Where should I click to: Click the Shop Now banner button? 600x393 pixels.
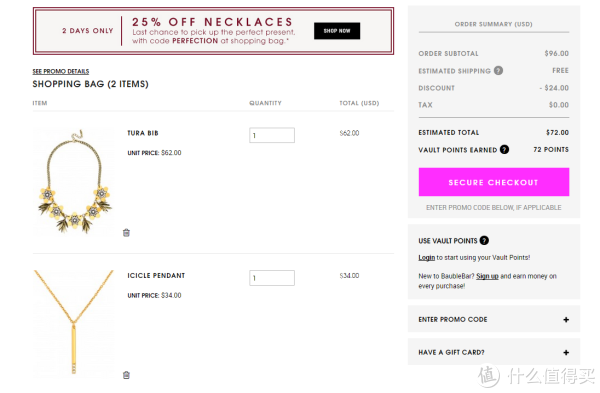tap(337, 31)
